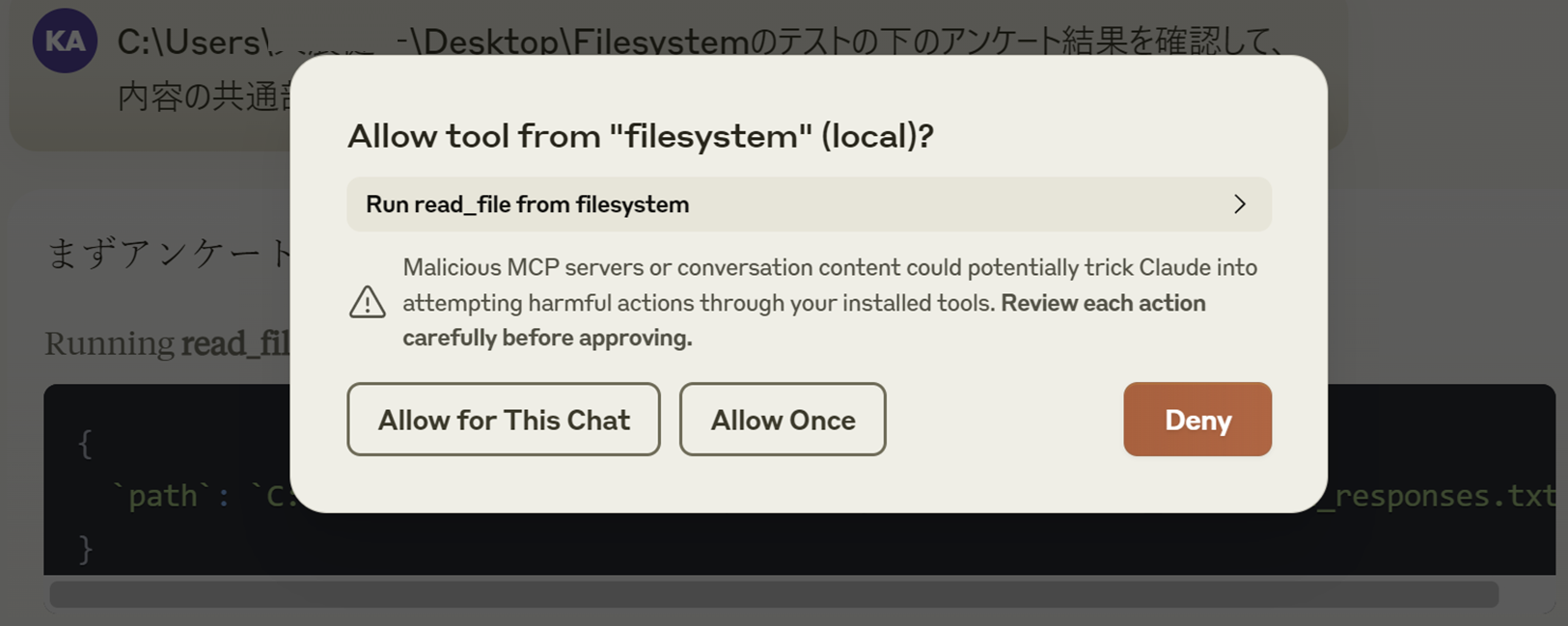Screen dimensions: 1568x626
Task: Click the KA user avatar
Action: click(x=65, y=41)
